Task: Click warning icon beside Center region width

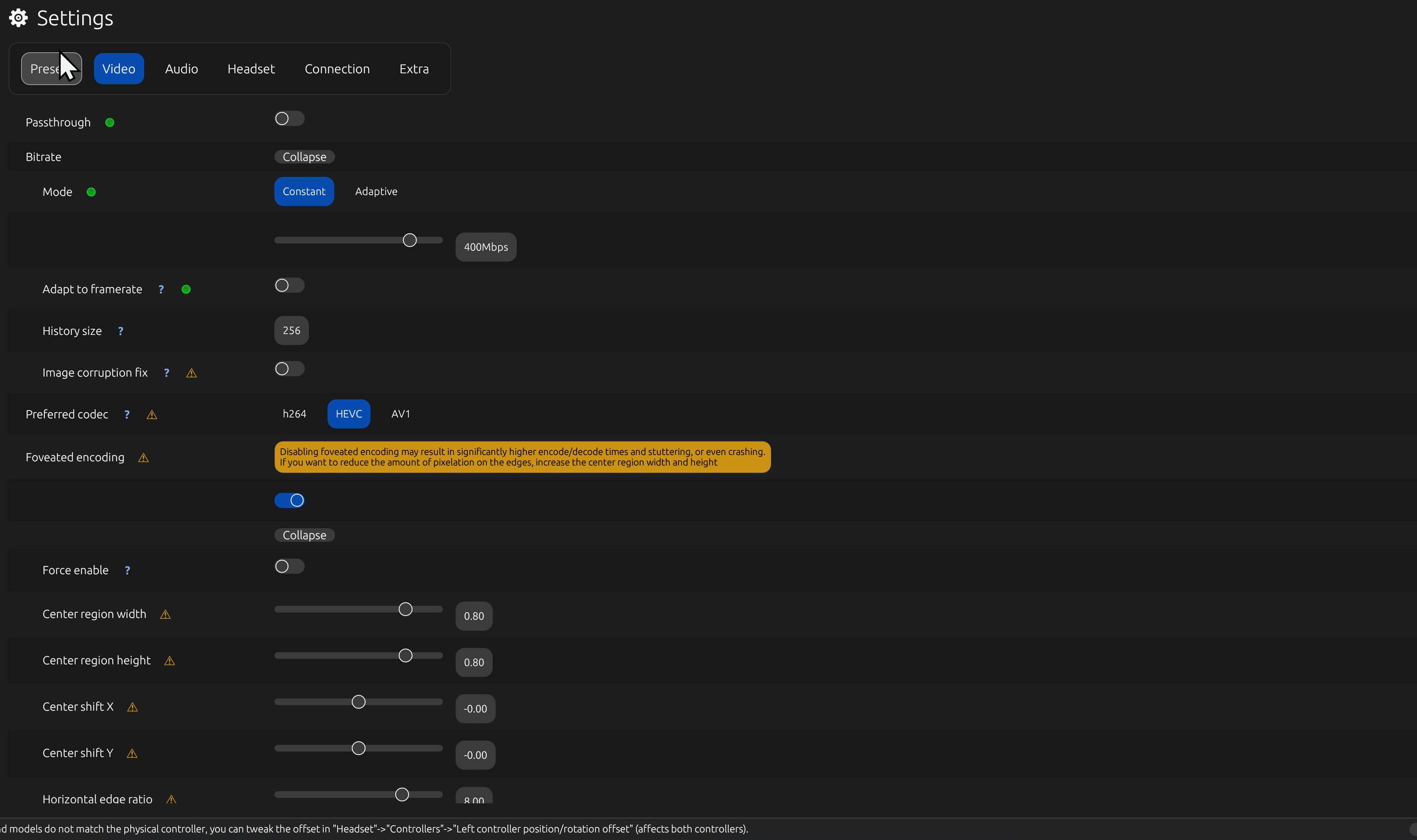Action: coord(165,615)
